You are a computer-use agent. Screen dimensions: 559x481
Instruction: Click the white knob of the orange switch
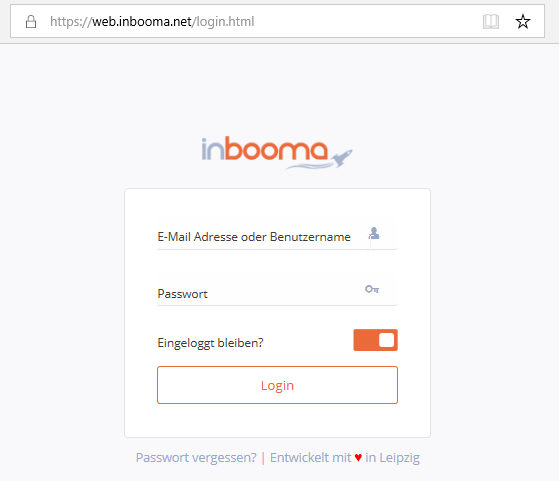coord(386,340)
